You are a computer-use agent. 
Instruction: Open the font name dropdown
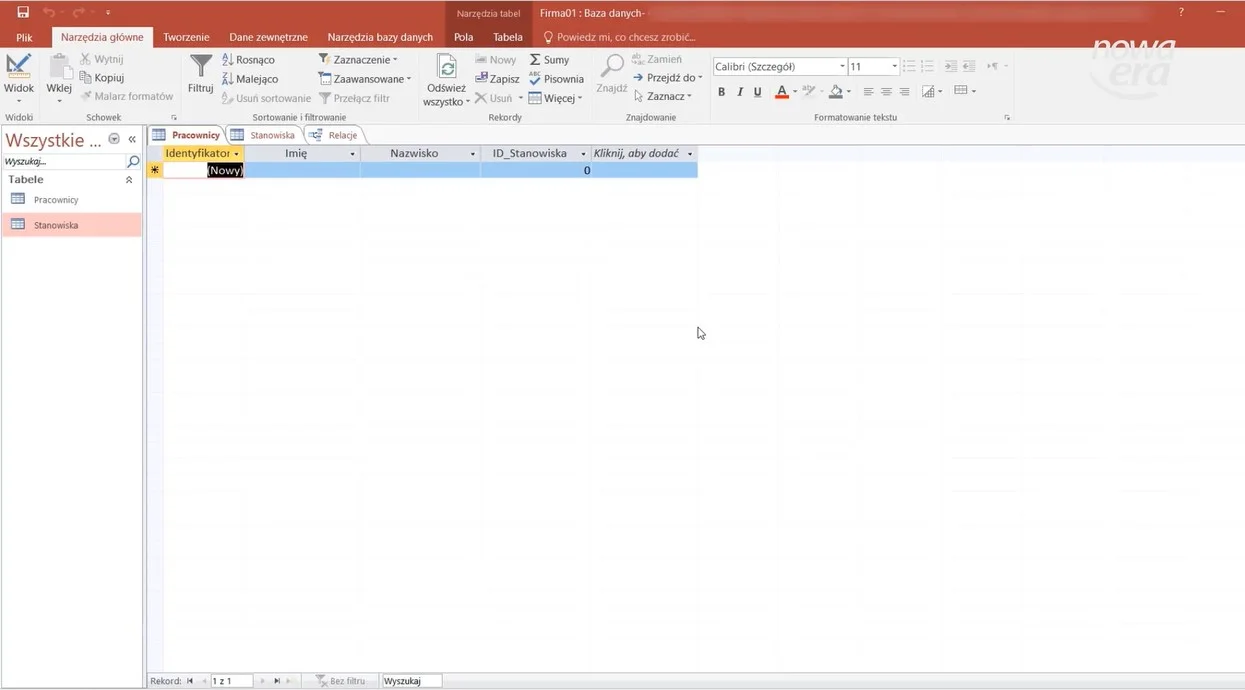[841, 67]
